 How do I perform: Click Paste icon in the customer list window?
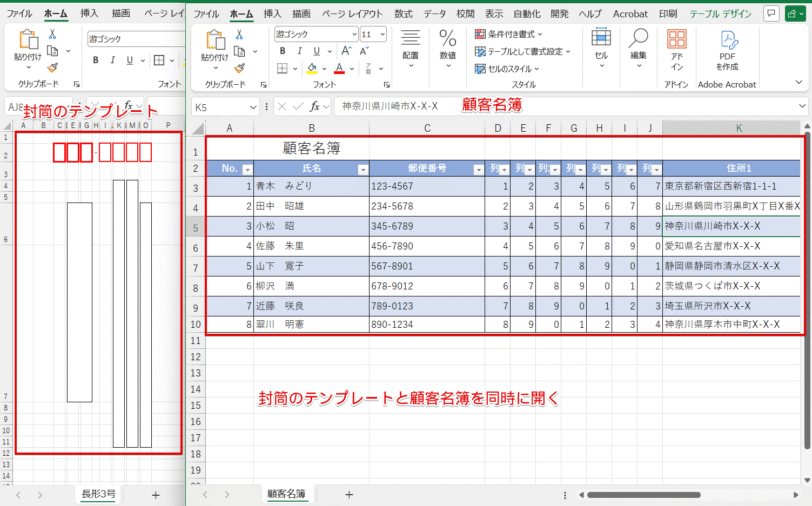pos(214,40)
